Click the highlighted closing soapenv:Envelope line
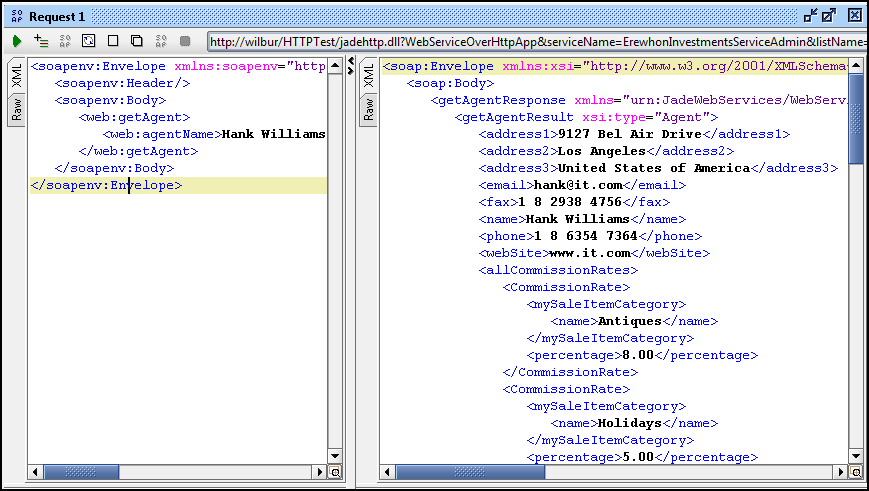The height and width of the screenshot is (491, 869). click(x=178, y=185)
